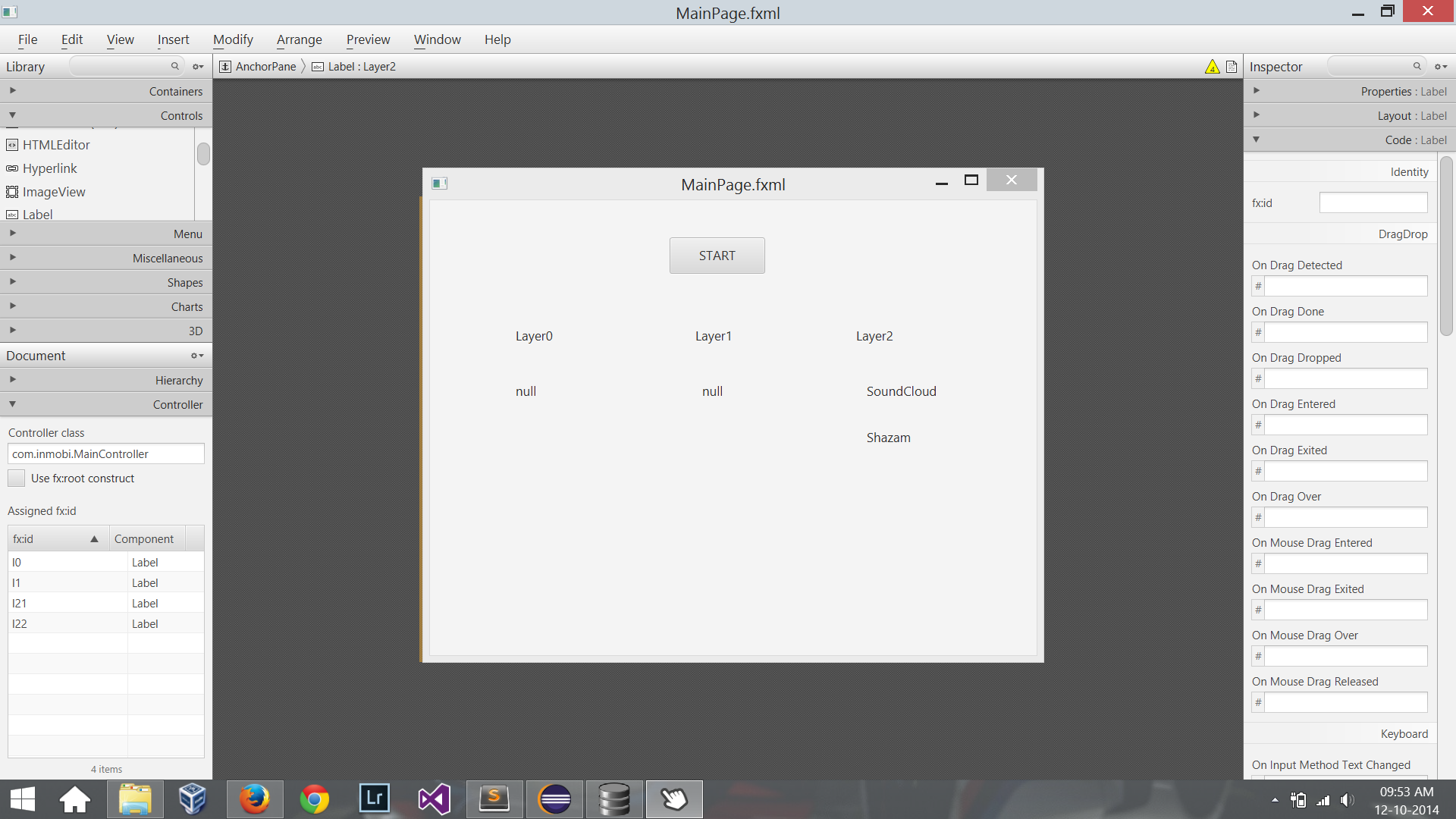1456x819 pixels.
Task: Click the document report icon beside warning
Action: coord(1232,67)
